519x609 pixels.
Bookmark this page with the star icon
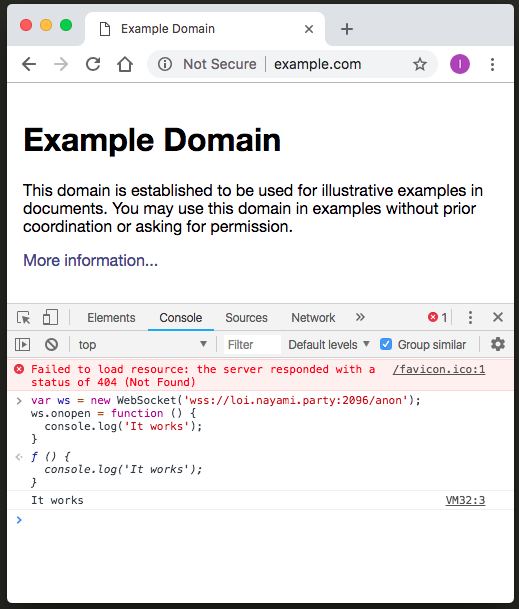coord(420,64)
